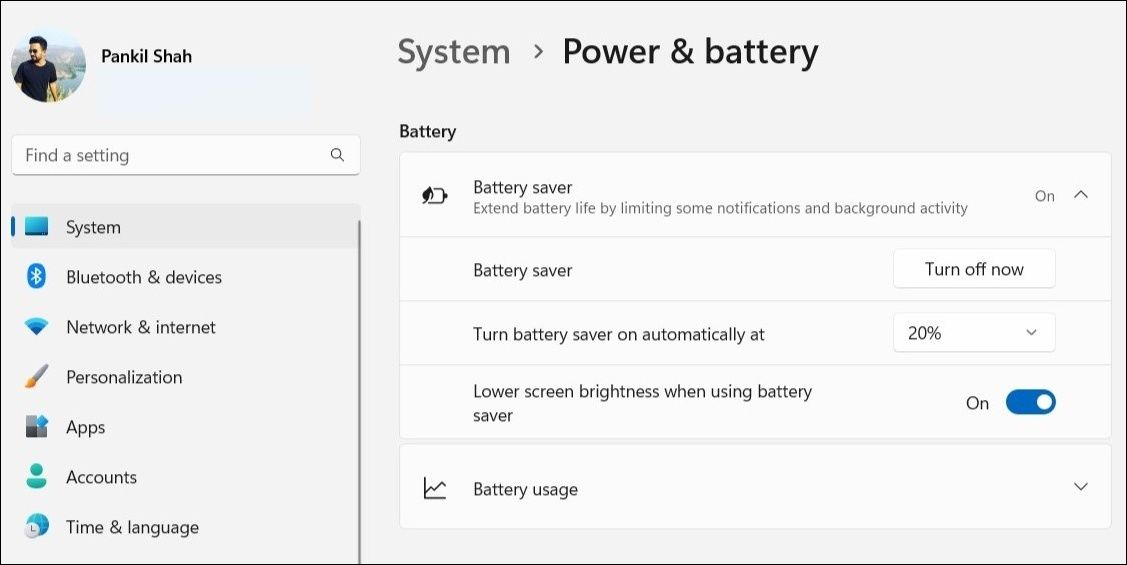Click the Accounts person icon

pyautogui.click(x=37, y=477)
